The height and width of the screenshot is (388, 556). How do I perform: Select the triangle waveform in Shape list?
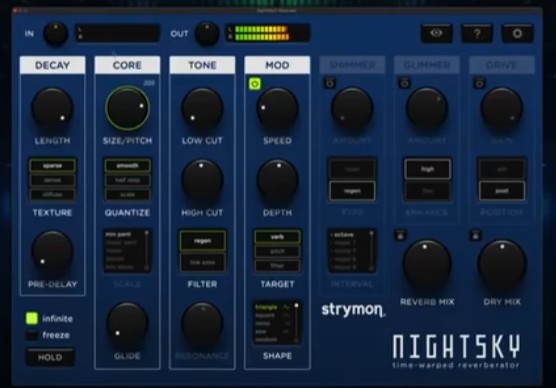pos(272,307)
